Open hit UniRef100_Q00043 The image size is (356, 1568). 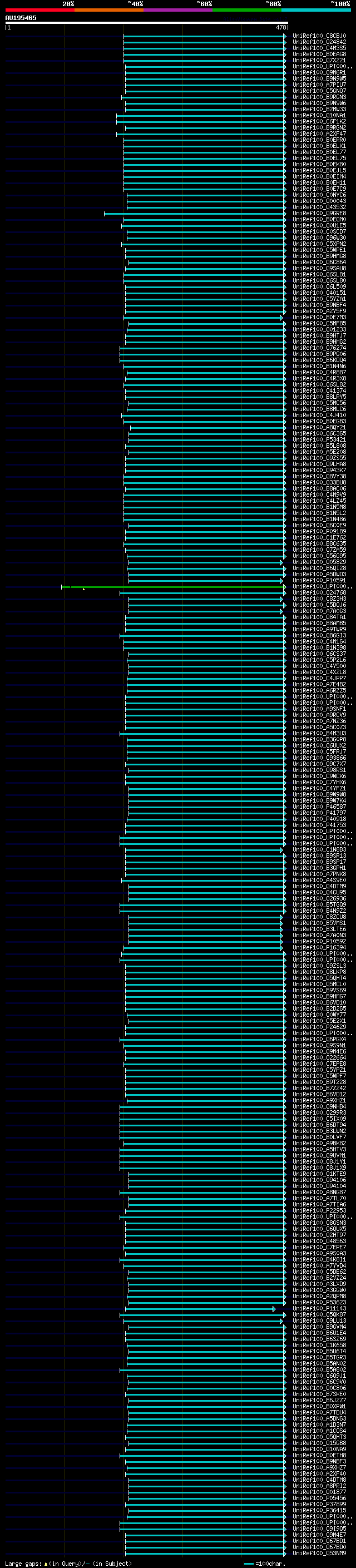[x=319, y=201]
